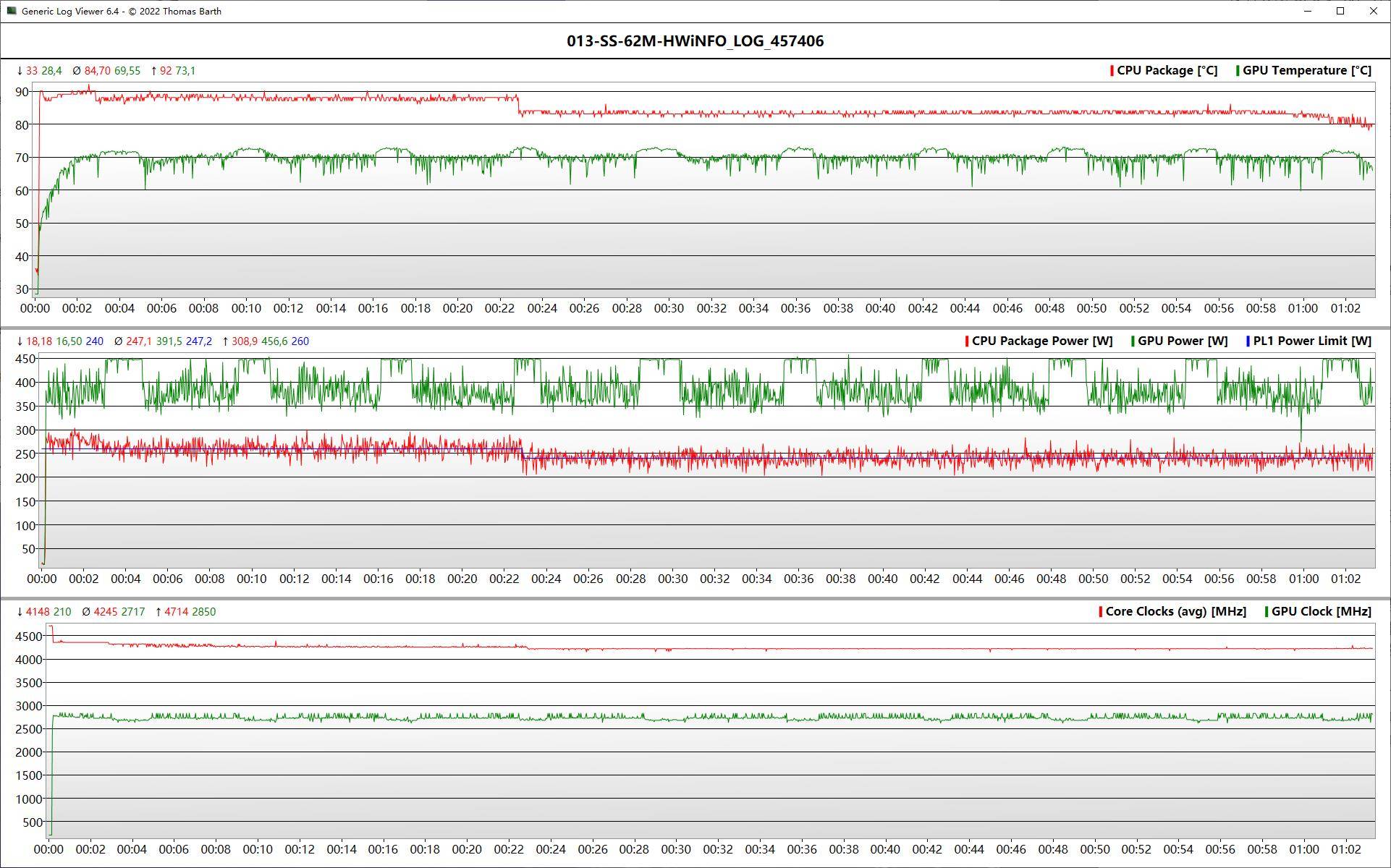The height and width of the screenshot is (868, 1391).
Task: Click the average symbol icon in temperature stats
Action: (x=77, y=71)
